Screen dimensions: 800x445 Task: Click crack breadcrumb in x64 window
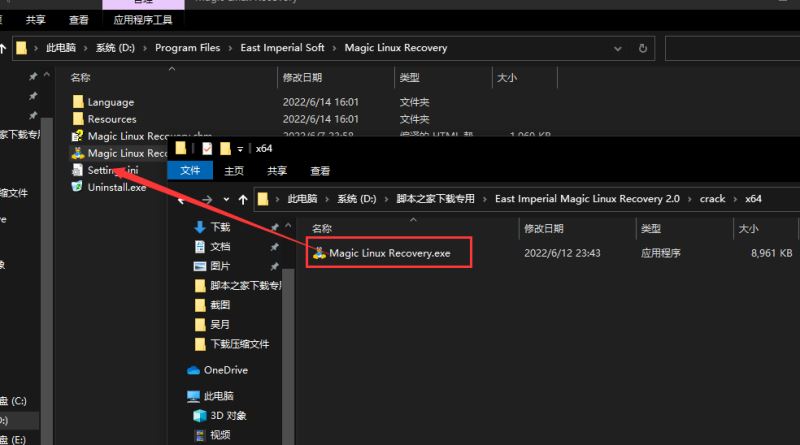tap(712, 199)
